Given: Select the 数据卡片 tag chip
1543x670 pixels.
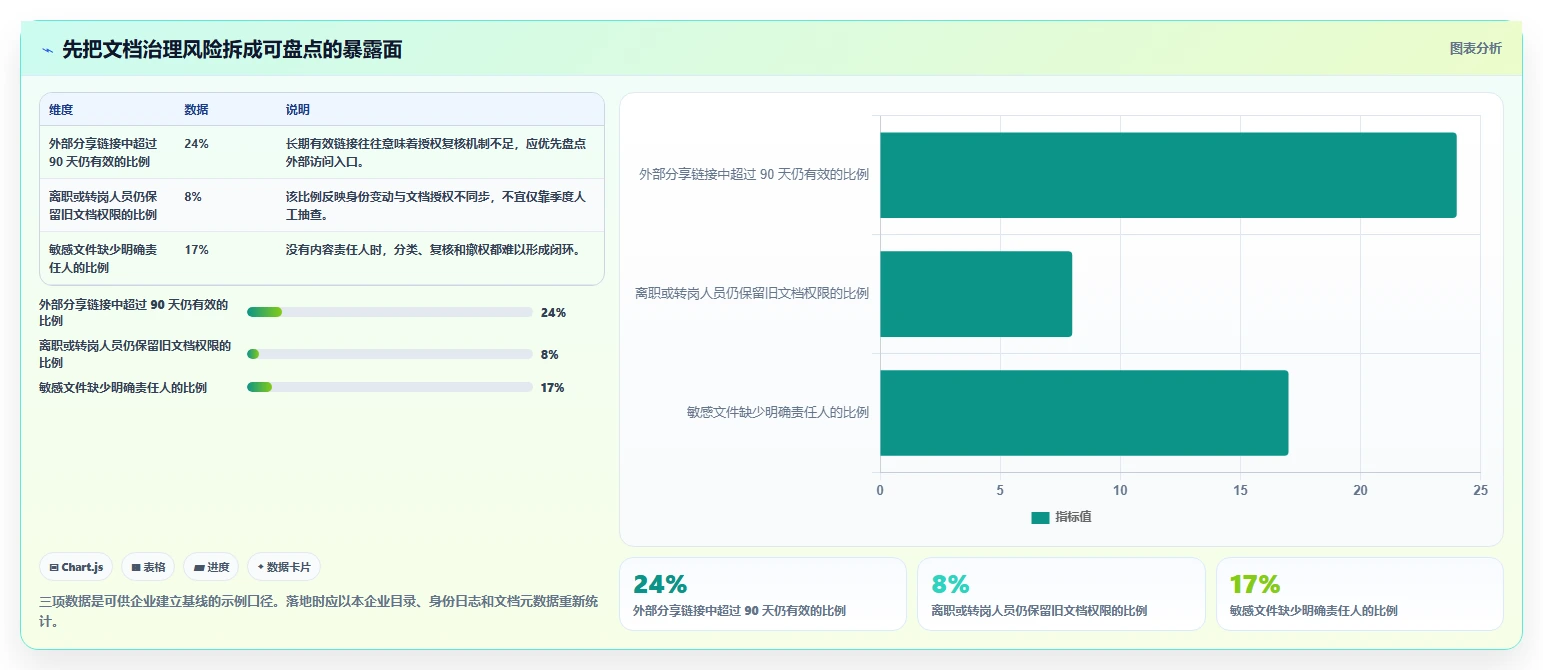Looking at the screenshot, I should click(284, 567).
